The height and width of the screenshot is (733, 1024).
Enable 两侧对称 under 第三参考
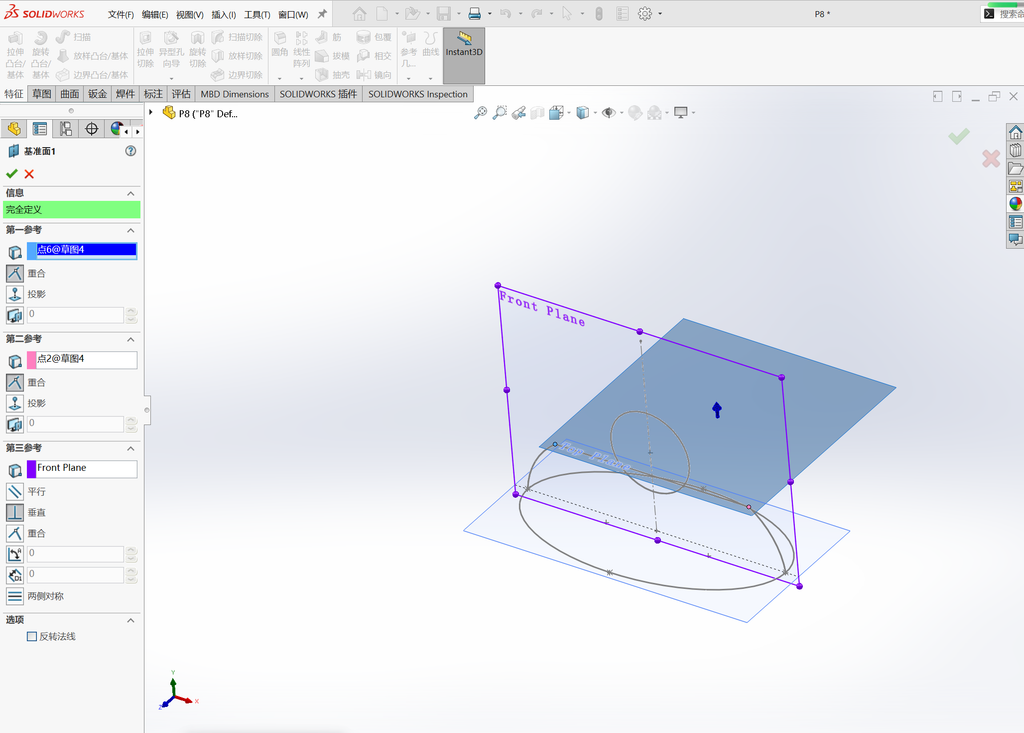coord(15,596)
